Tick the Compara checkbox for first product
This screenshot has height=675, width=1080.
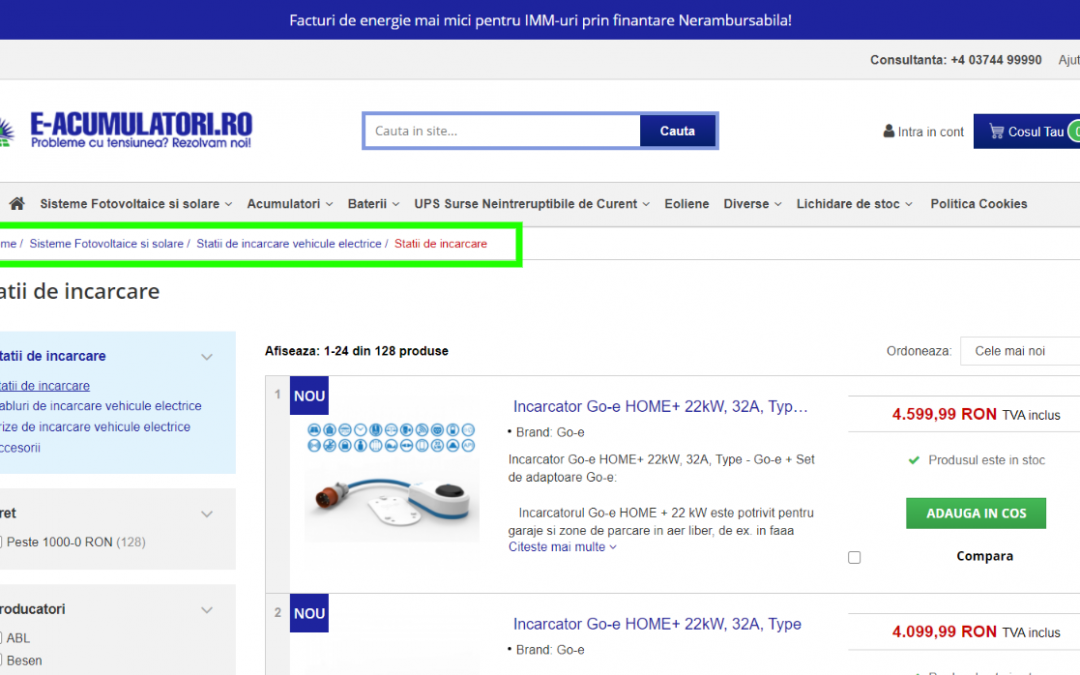pos(854,557)
